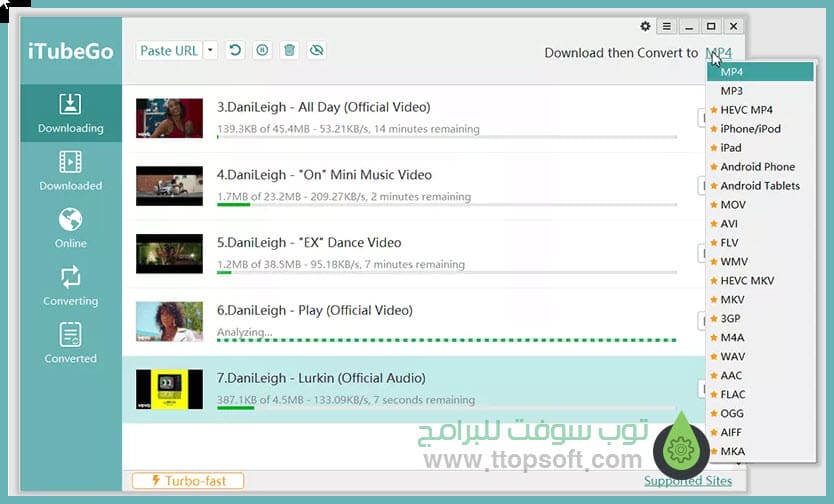Choose FLAC audio format
Viewport: 834px width, 504px height.
click(x=761, y=394)
